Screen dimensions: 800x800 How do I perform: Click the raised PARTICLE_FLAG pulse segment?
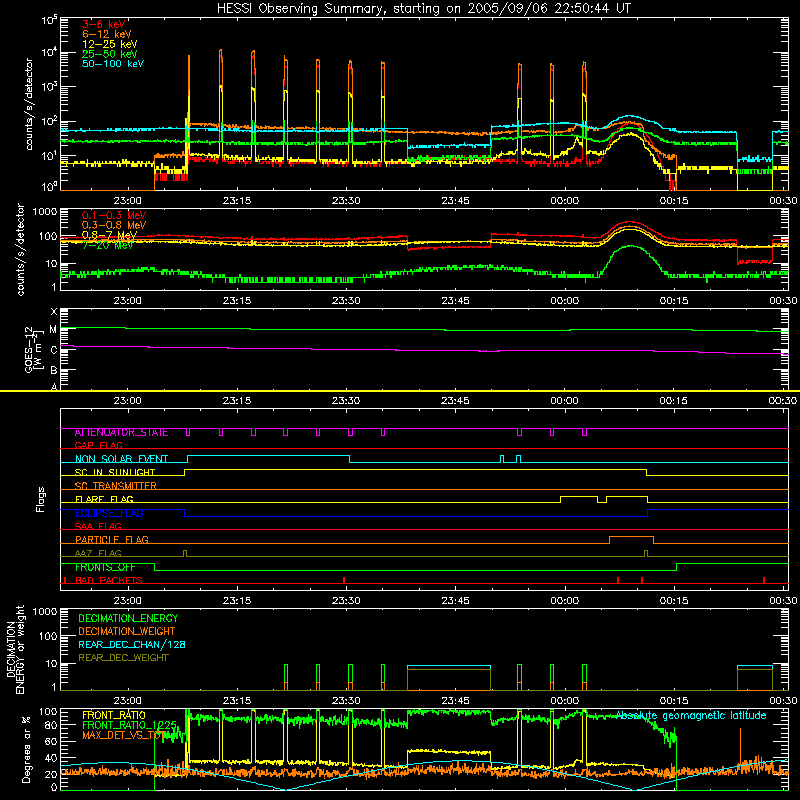point(632,537)
